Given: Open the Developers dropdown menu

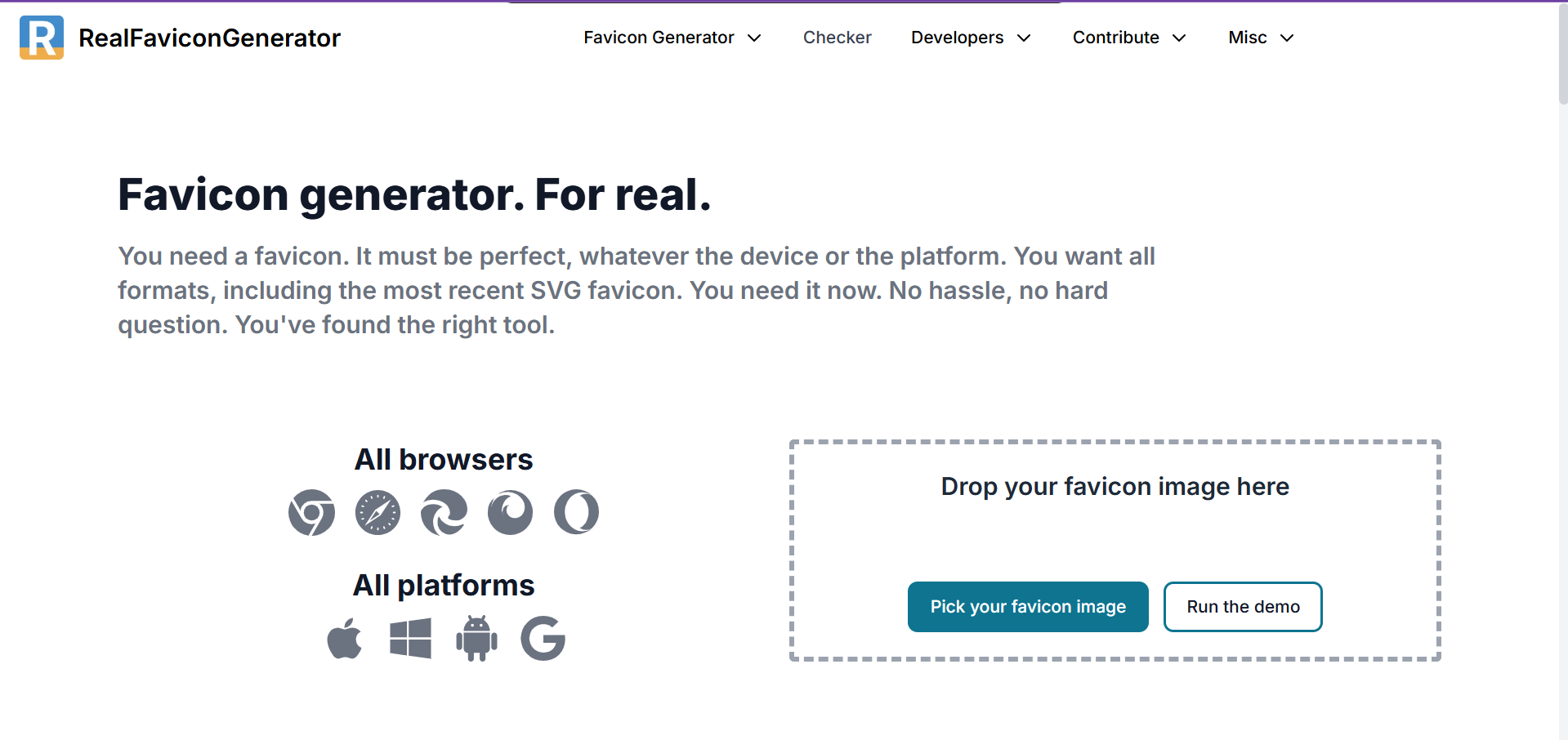Looking at the screenshot, I should point(971,38).
